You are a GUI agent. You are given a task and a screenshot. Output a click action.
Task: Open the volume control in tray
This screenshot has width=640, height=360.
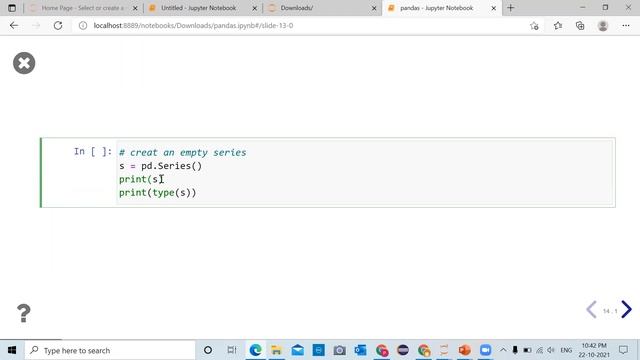coord(551,350)
